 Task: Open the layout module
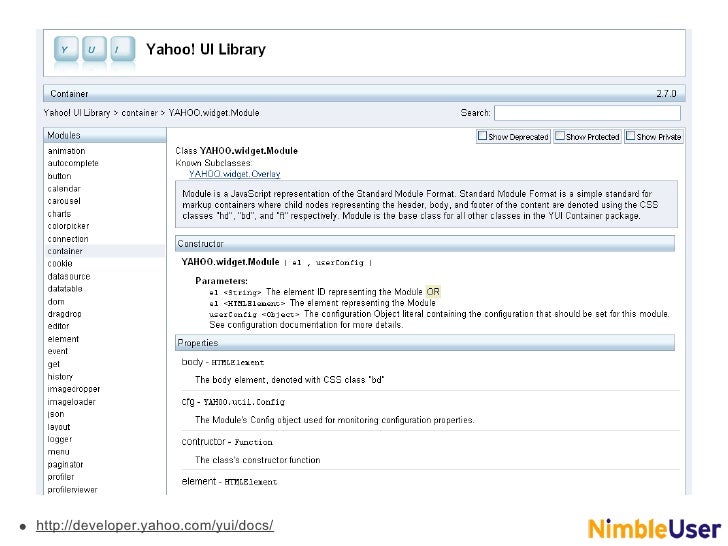click(x=58, y=427)
